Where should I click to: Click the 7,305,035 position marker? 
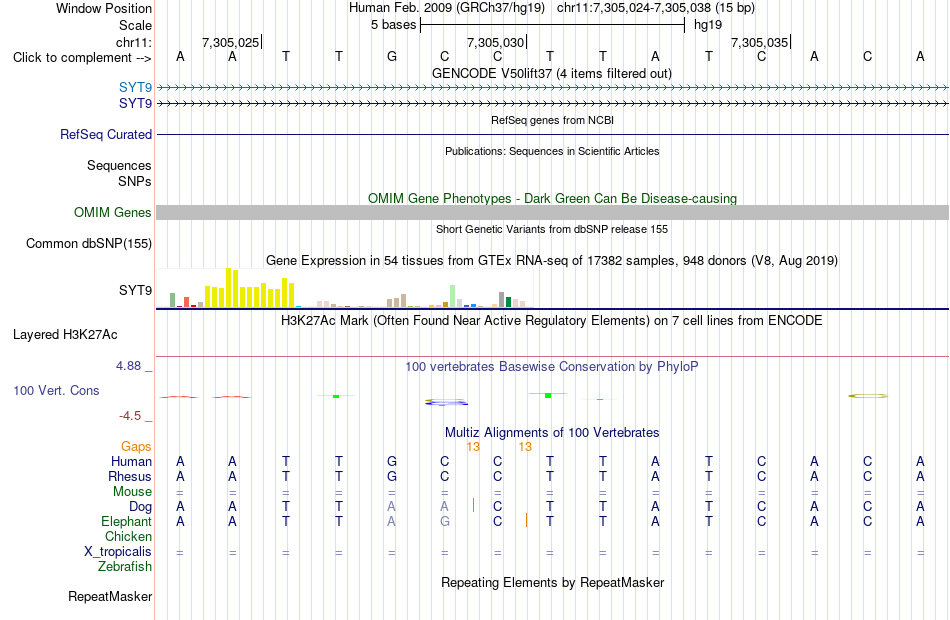coord(760,43)
